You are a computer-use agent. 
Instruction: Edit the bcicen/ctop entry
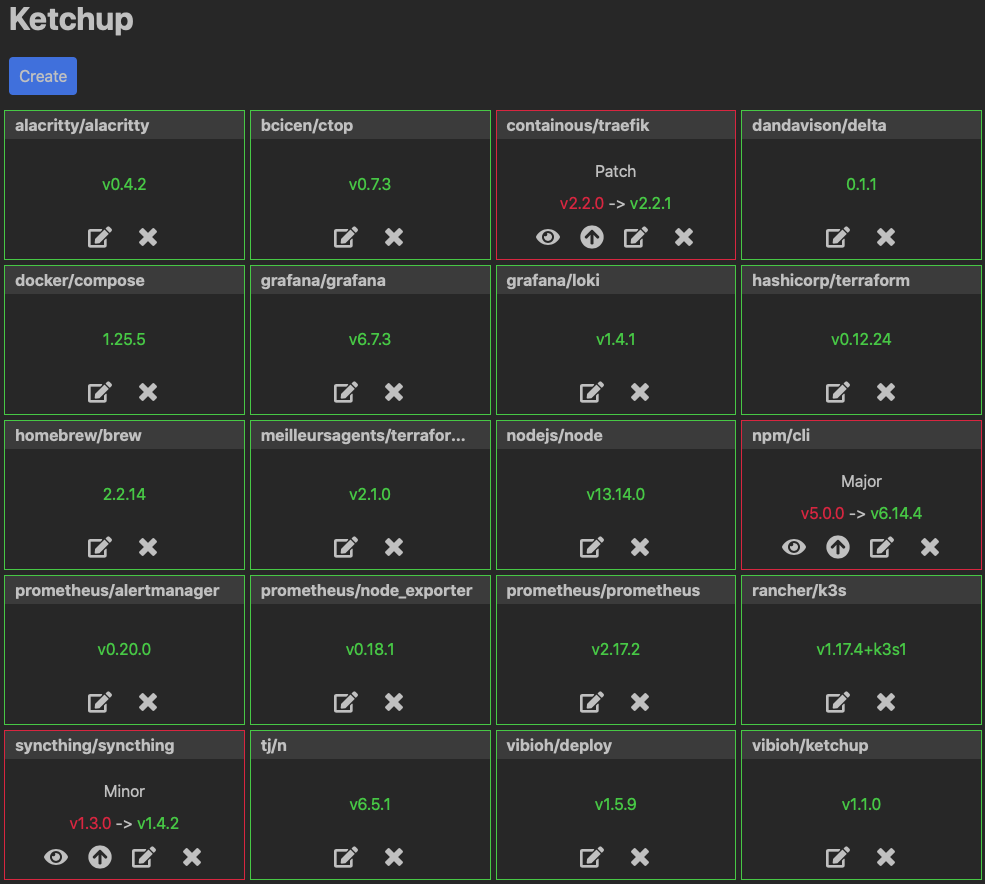pyautogui.click(x=346, y=237)
